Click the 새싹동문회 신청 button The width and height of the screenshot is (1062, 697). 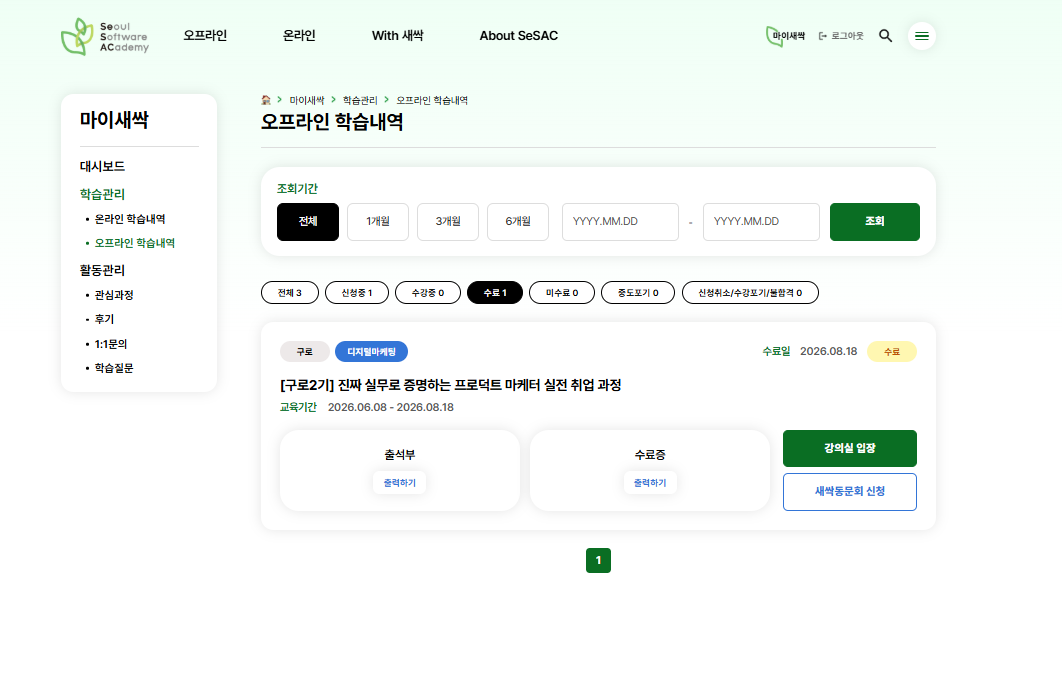click(850, 492)
